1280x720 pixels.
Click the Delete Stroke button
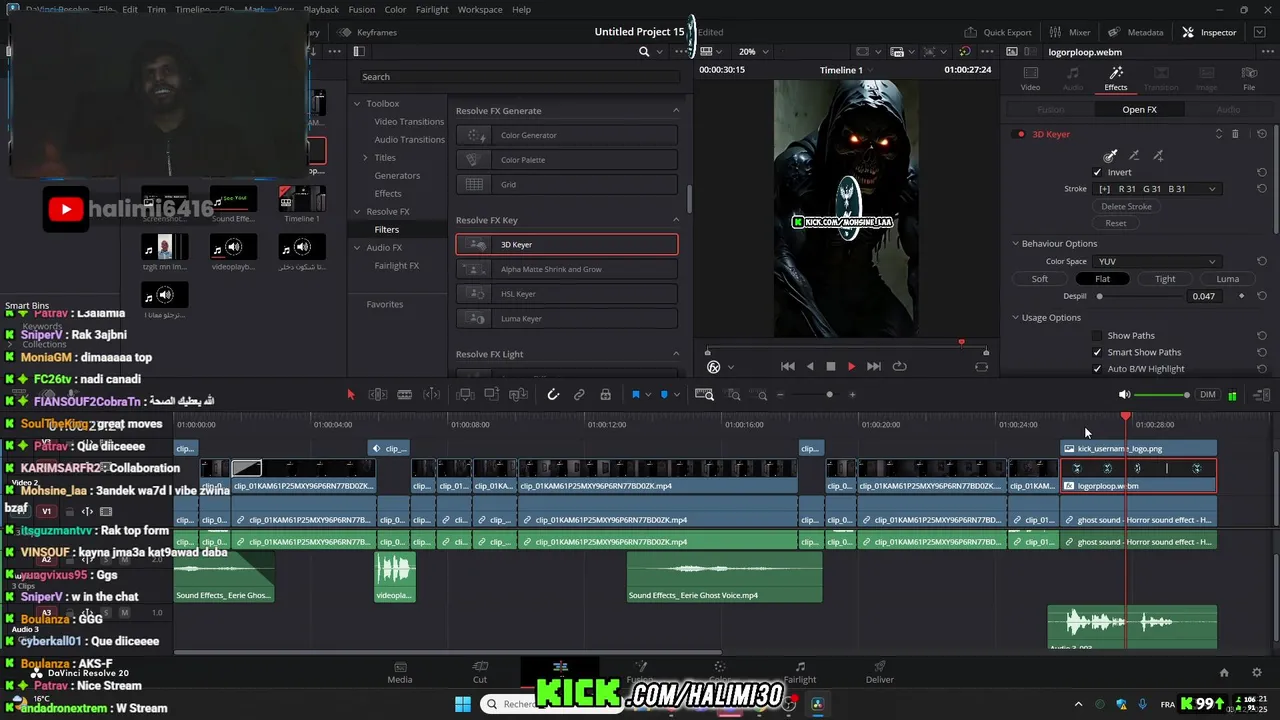pyautogui.click(x=1126, y=206)
